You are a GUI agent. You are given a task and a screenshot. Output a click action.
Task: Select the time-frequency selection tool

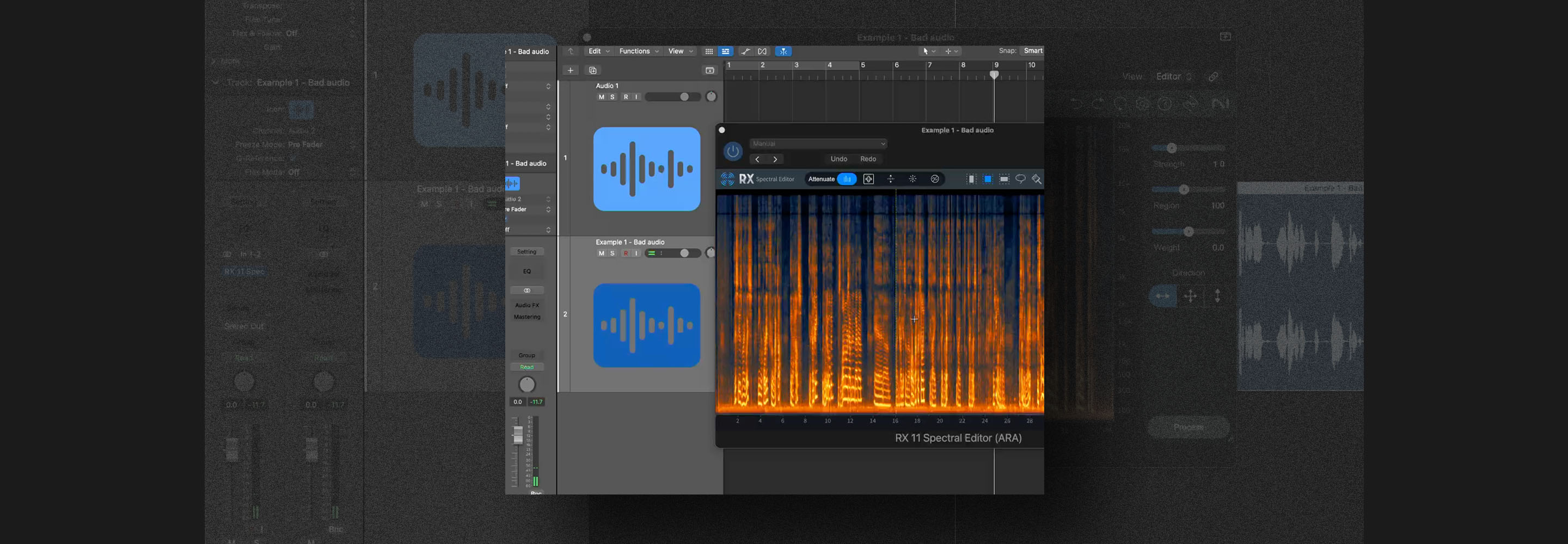tap(988, 179)
